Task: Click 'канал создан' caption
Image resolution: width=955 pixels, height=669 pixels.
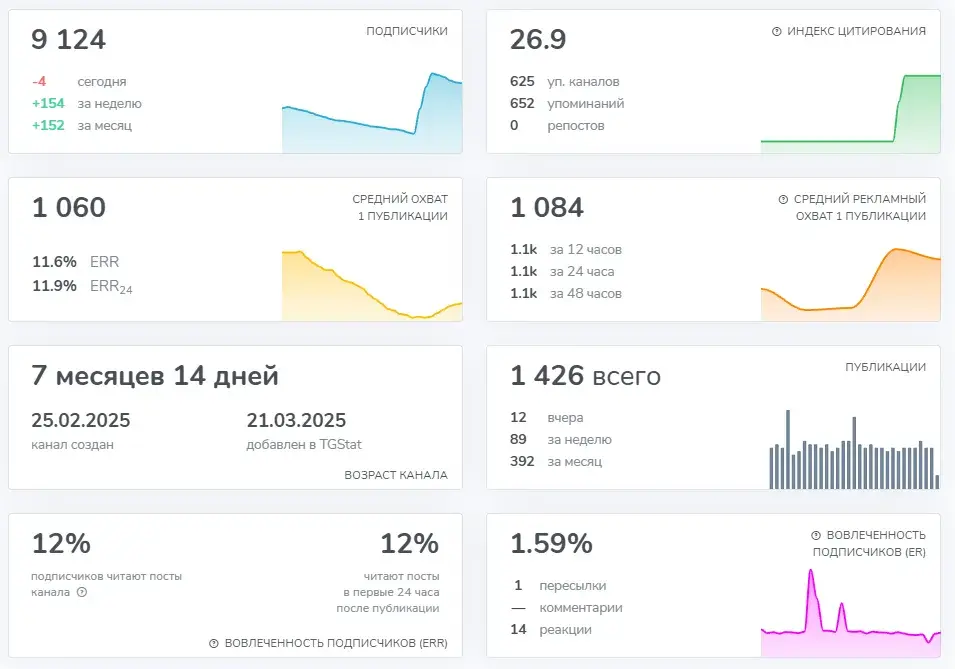Action: pos(72,445)
